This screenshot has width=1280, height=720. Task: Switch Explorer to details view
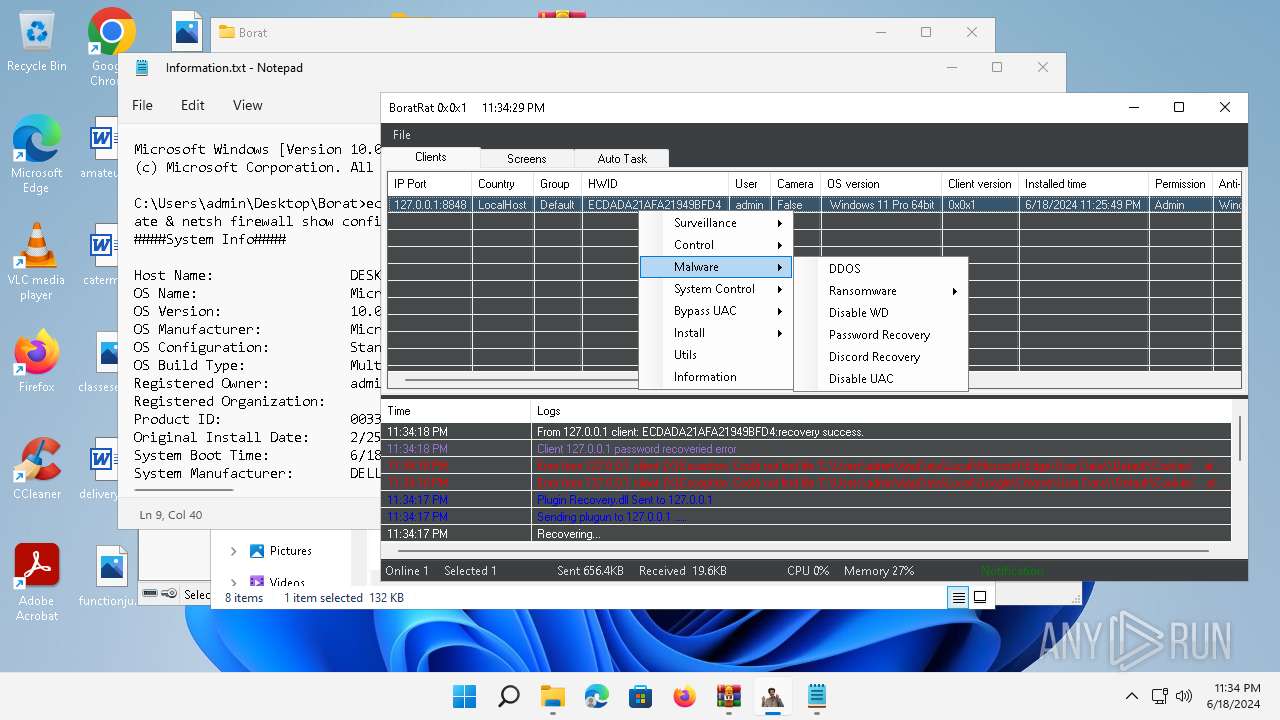pos(958,597)
